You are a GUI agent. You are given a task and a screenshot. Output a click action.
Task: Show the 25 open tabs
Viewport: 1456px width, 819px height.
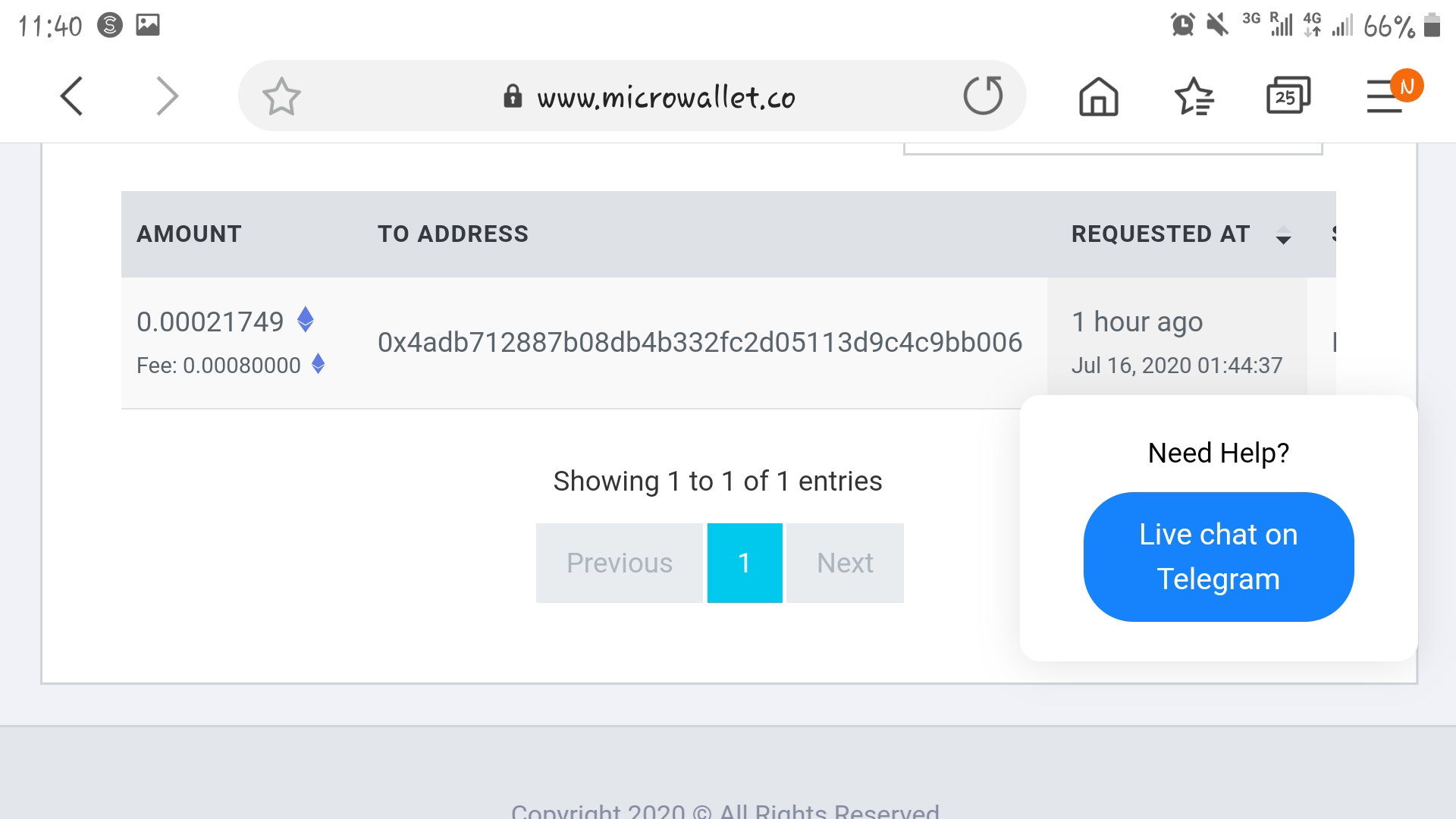1288,96
